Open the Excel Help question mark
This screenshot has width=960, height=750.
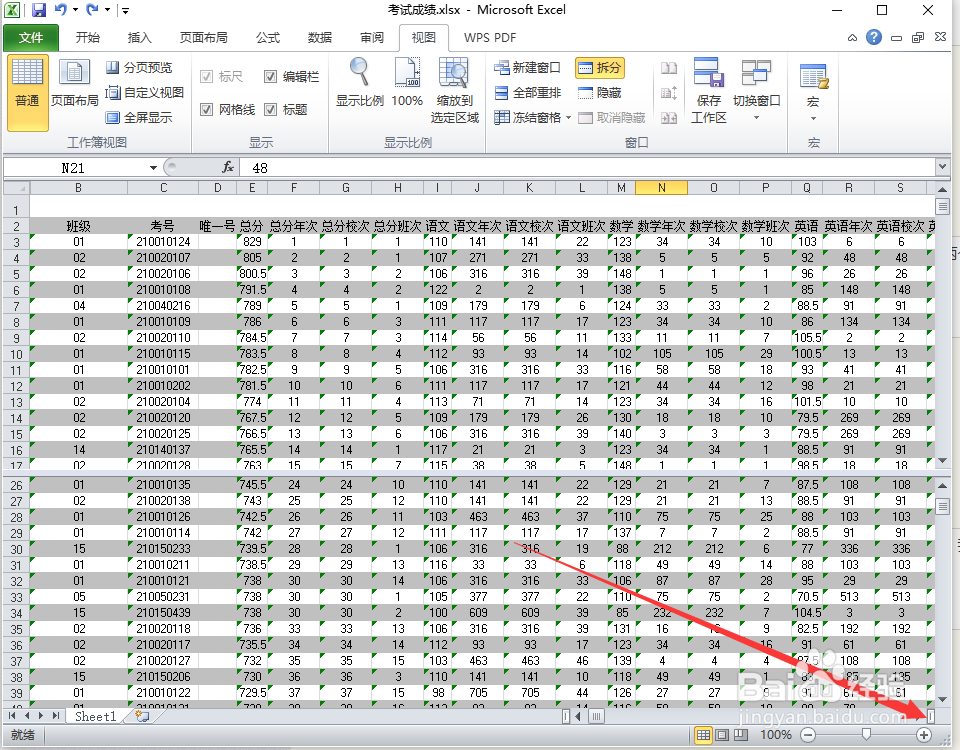(x=874, y=37)
